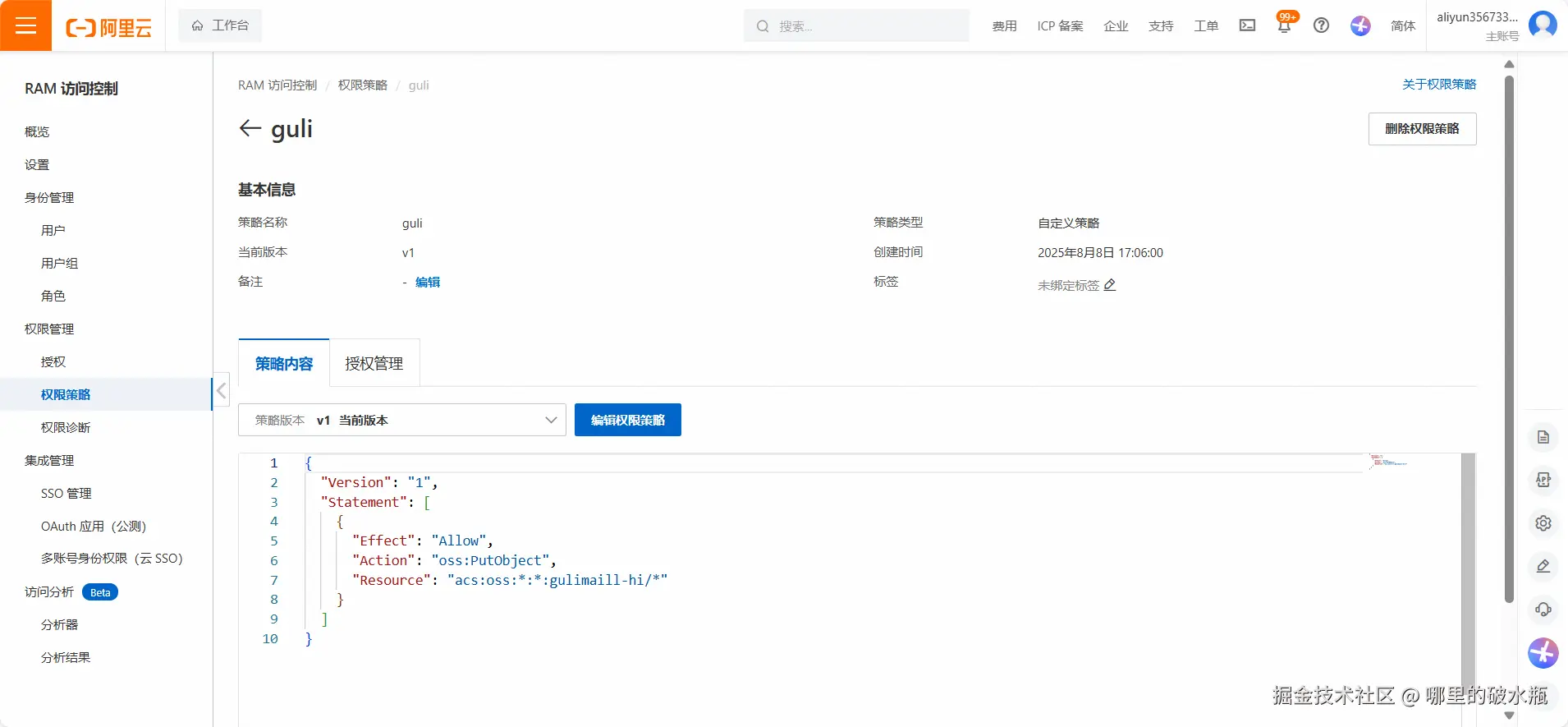
Task: Open the help question mark icon
Action: point(1321,25)
